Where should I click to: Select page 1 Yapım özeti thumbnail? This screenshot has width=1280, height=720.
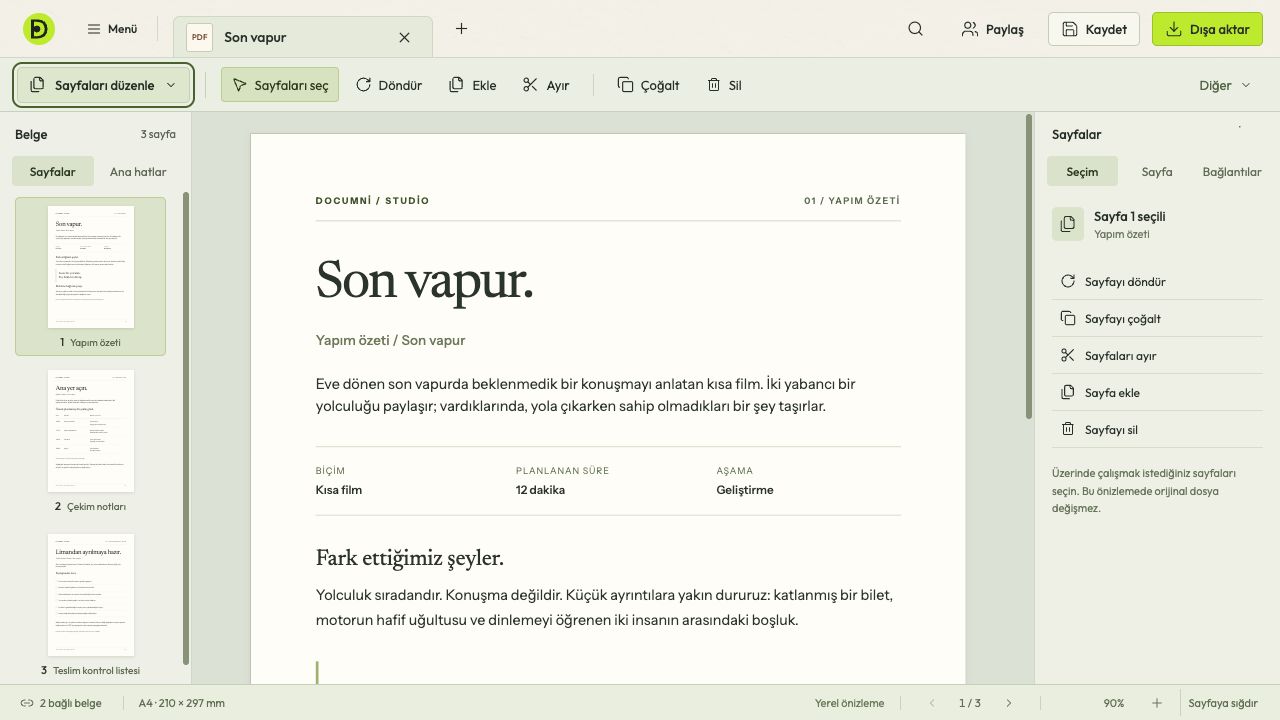point(90,276)
